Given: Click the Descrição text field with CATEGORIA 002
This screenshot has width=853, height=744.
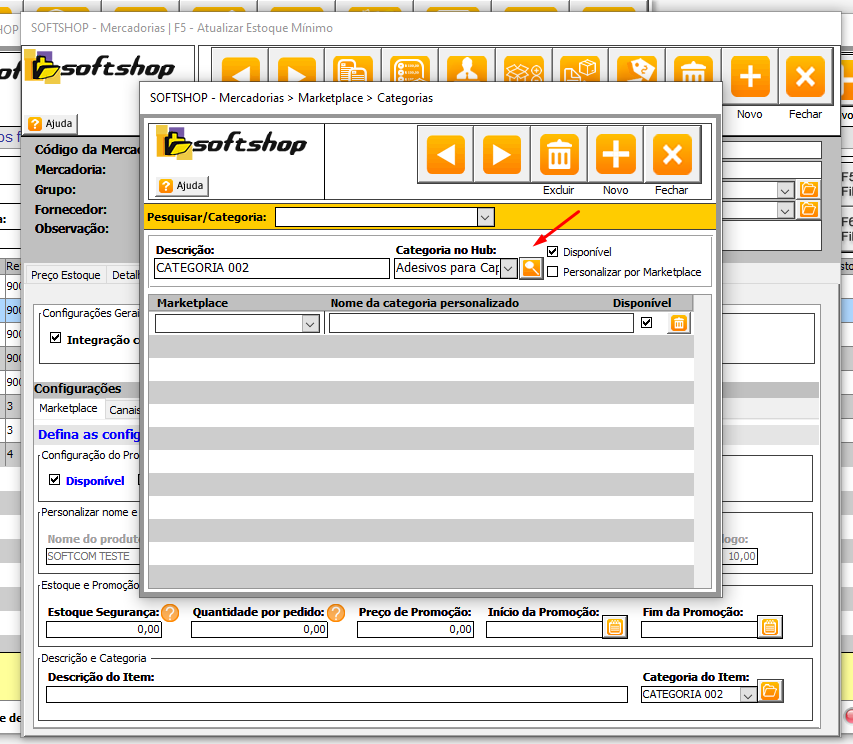Looking at the screenshot, I should [271, 268].
